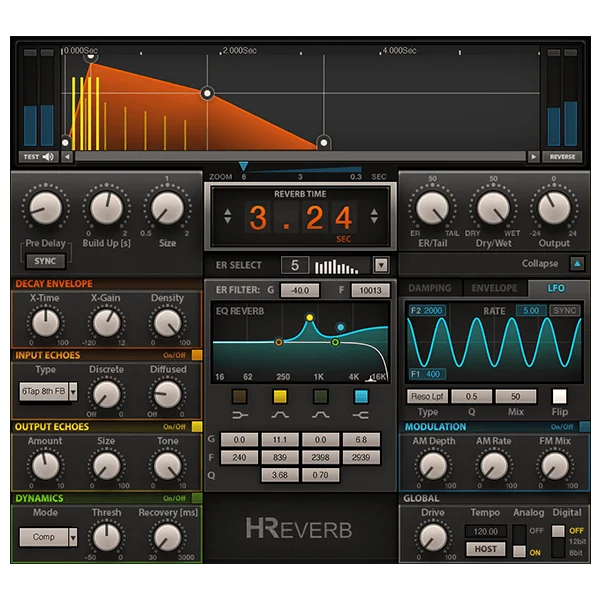The width and height of the screenshot is (600, 600).
Task: Click the AM Depth knob
Action: tap(433, 466)
